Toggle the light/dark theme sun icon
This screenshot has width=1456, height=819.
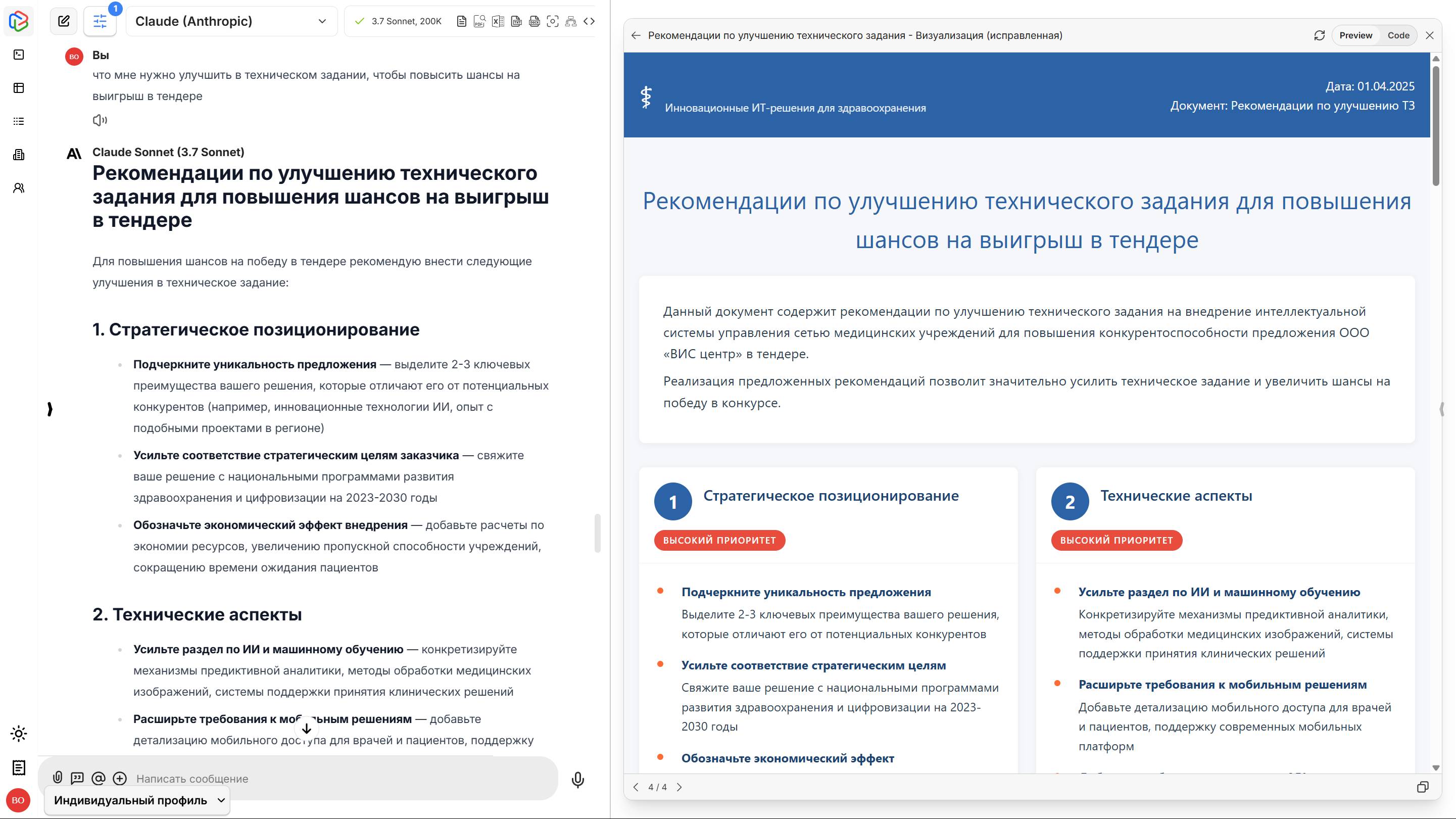(x=19, y=734)
